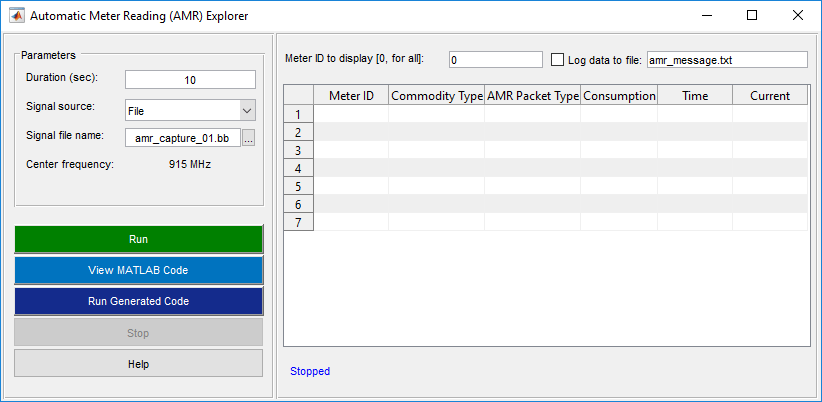Maximize the AMR Explorer window
Viewport: 822px width, 402px height.
coord(752,16)
